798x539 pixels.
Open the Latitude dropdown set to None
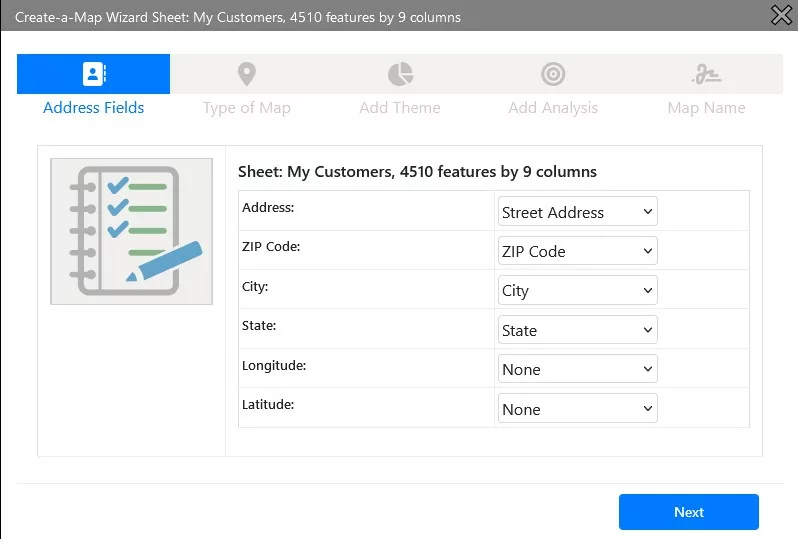pos(577,409)
